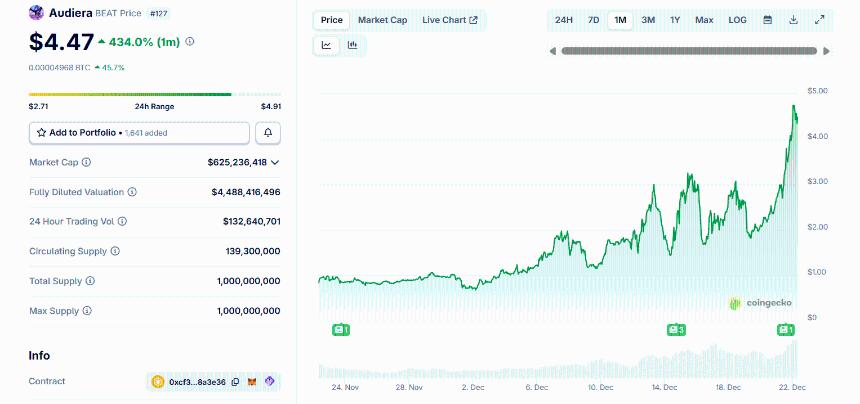Click the purple diamond icon beside contract
Screen dimensions: 860x404
coord(269,381)
